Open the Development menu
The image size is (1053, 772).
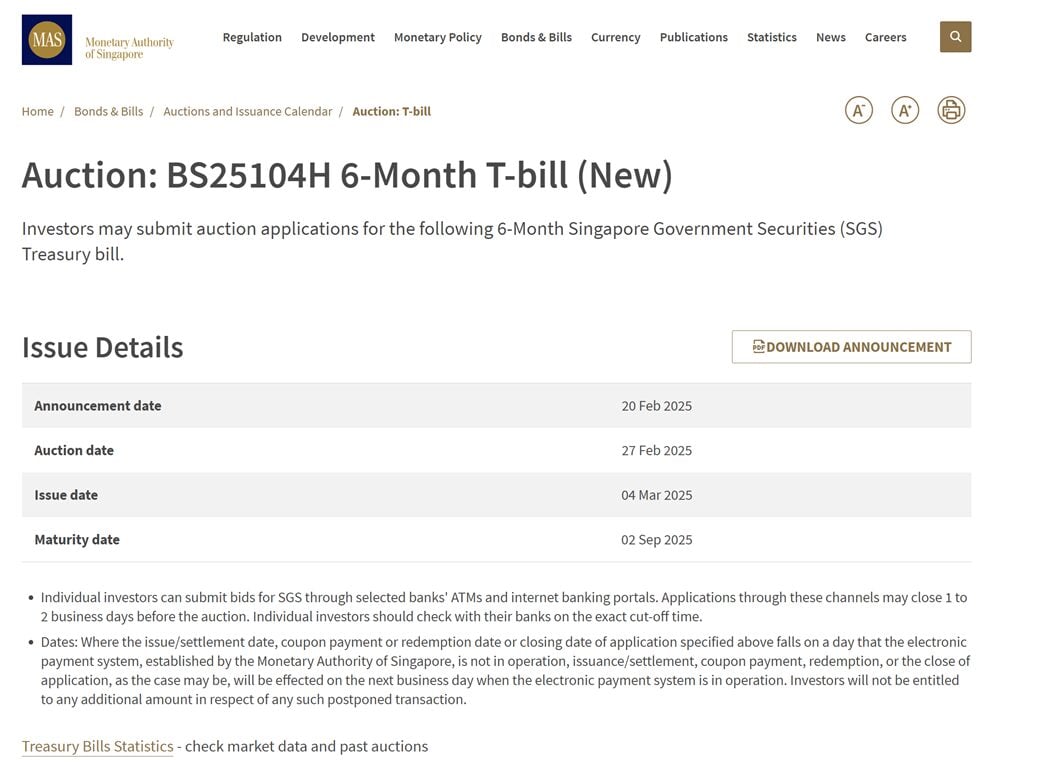pos(338,38)
